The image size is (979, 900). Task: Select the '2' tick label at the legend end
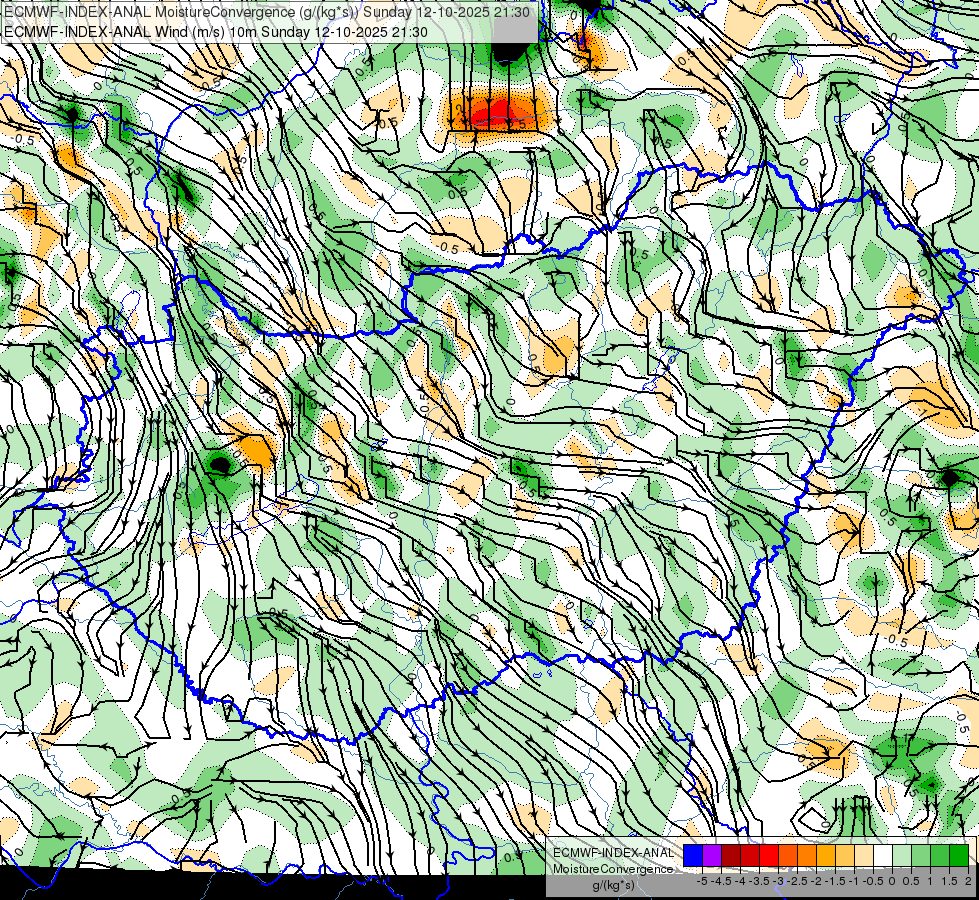pos(968,881)
